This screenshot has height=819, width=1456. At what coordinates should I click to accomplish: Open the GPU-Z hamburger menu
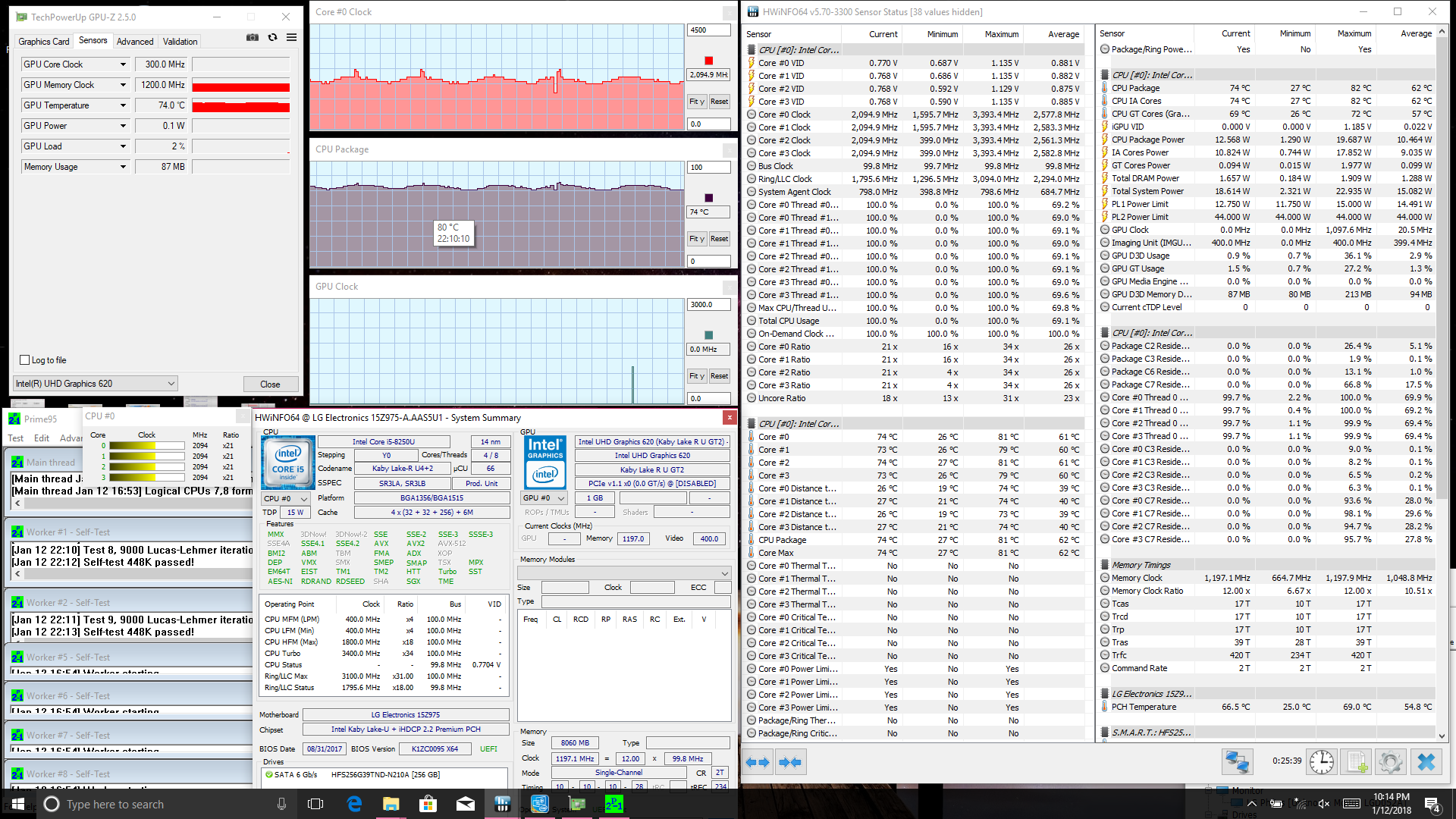pyautogui.click(x=291, y=37)
